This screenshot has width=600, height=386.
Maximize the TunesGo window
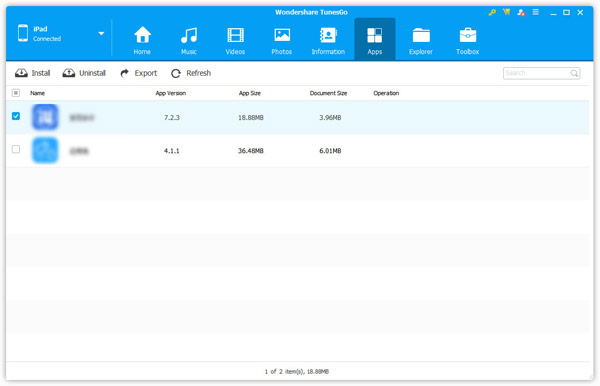(566, 13)
